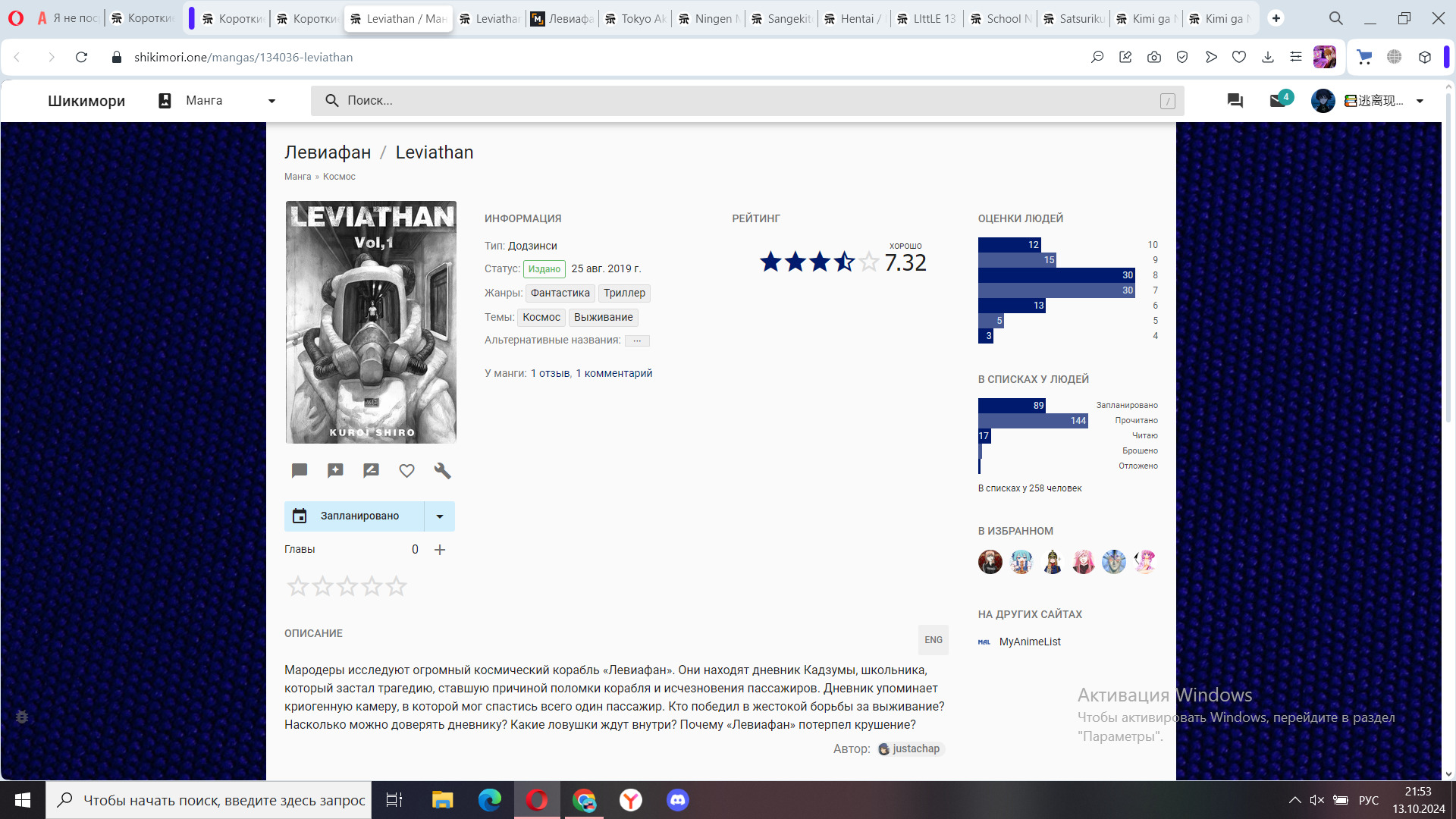Increase the chapters count with plus button

(440, 550)
